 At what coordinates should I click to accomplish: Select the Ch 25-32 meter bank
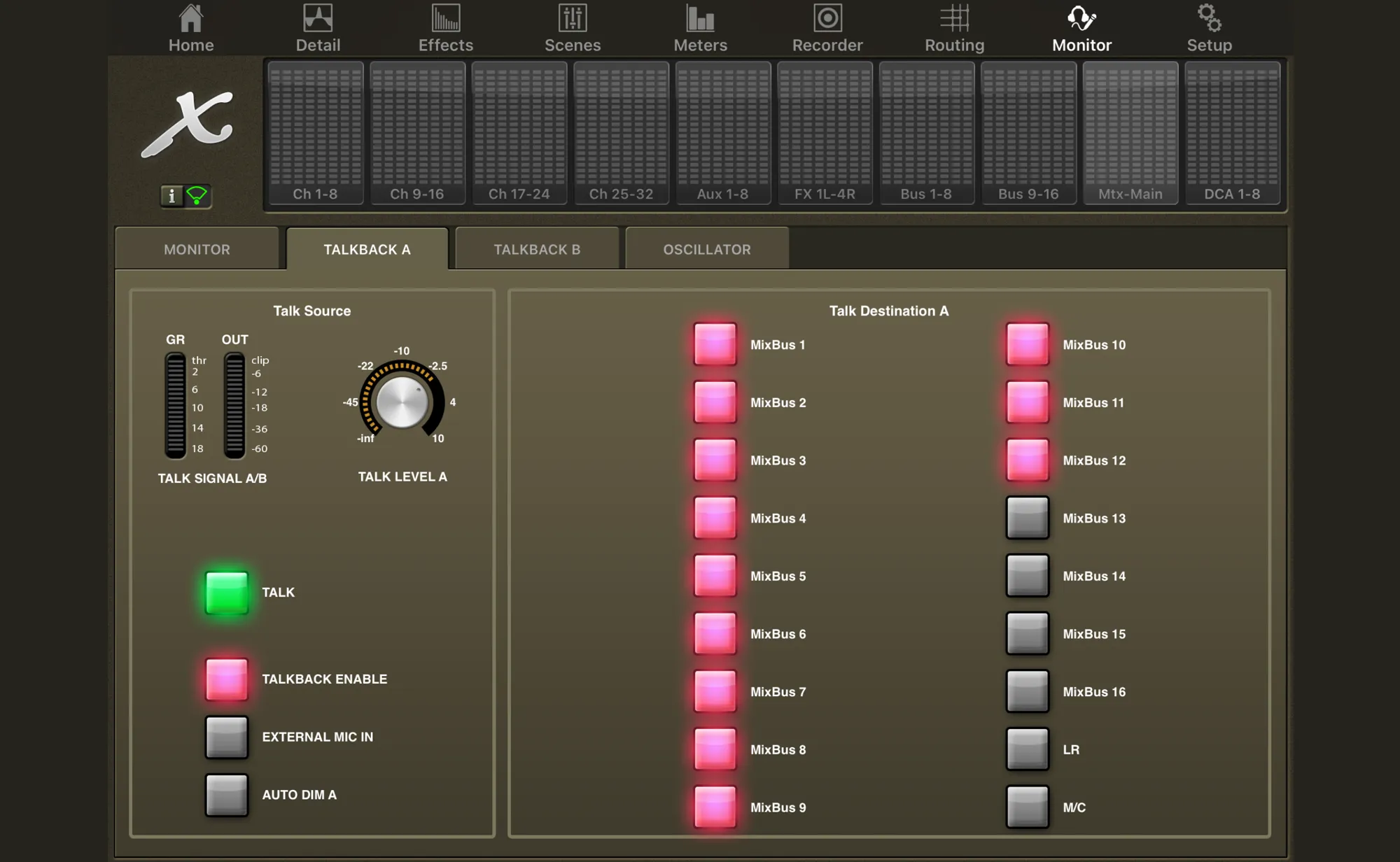coord(621,133)
